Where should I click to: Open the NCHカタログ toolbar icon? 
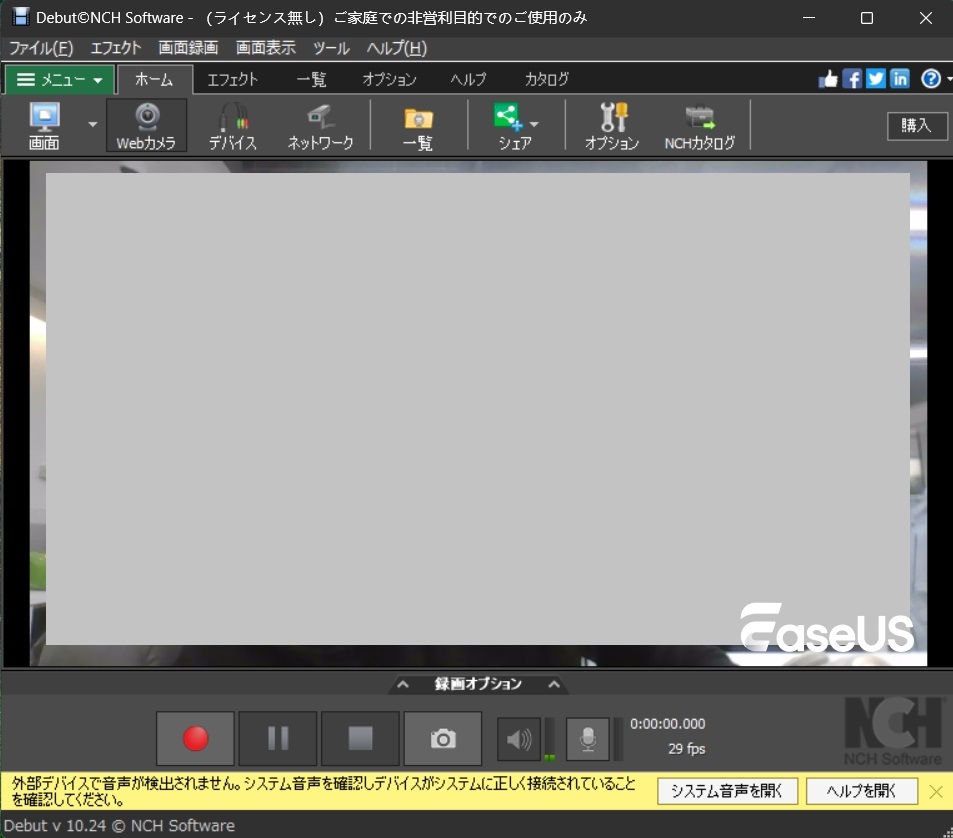[x=699, y=126]
